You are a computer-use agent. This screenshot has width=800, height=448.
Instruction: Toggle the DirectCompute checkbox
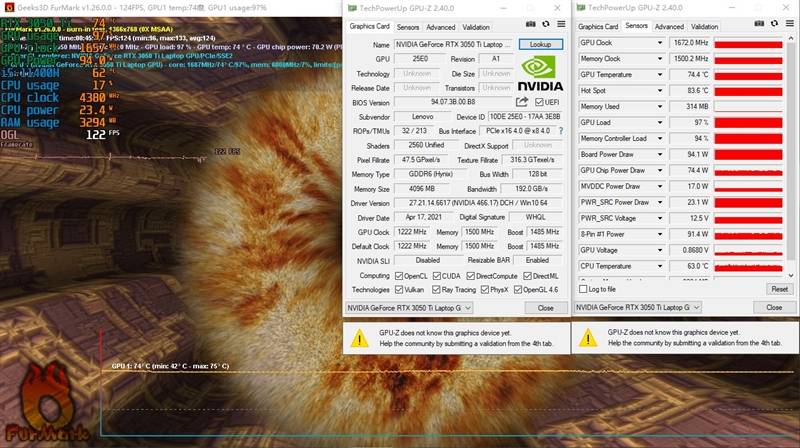[x=471, y=276]
